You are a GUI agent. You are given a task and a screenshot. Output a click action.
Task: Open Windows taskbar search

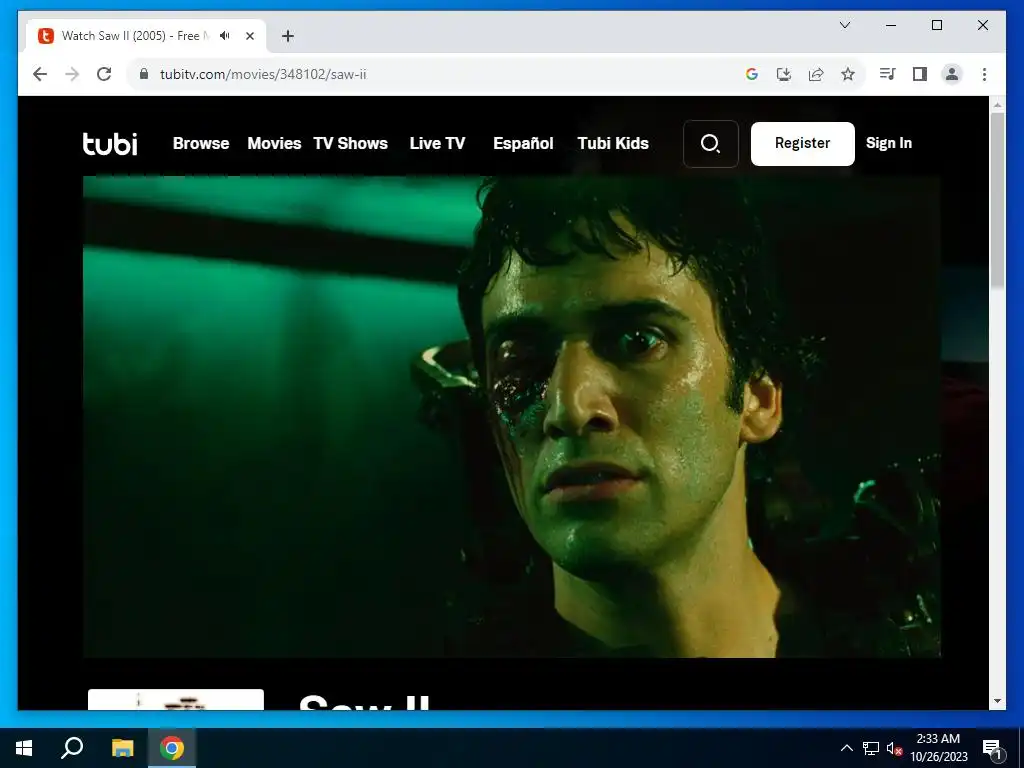coord(72,748)
